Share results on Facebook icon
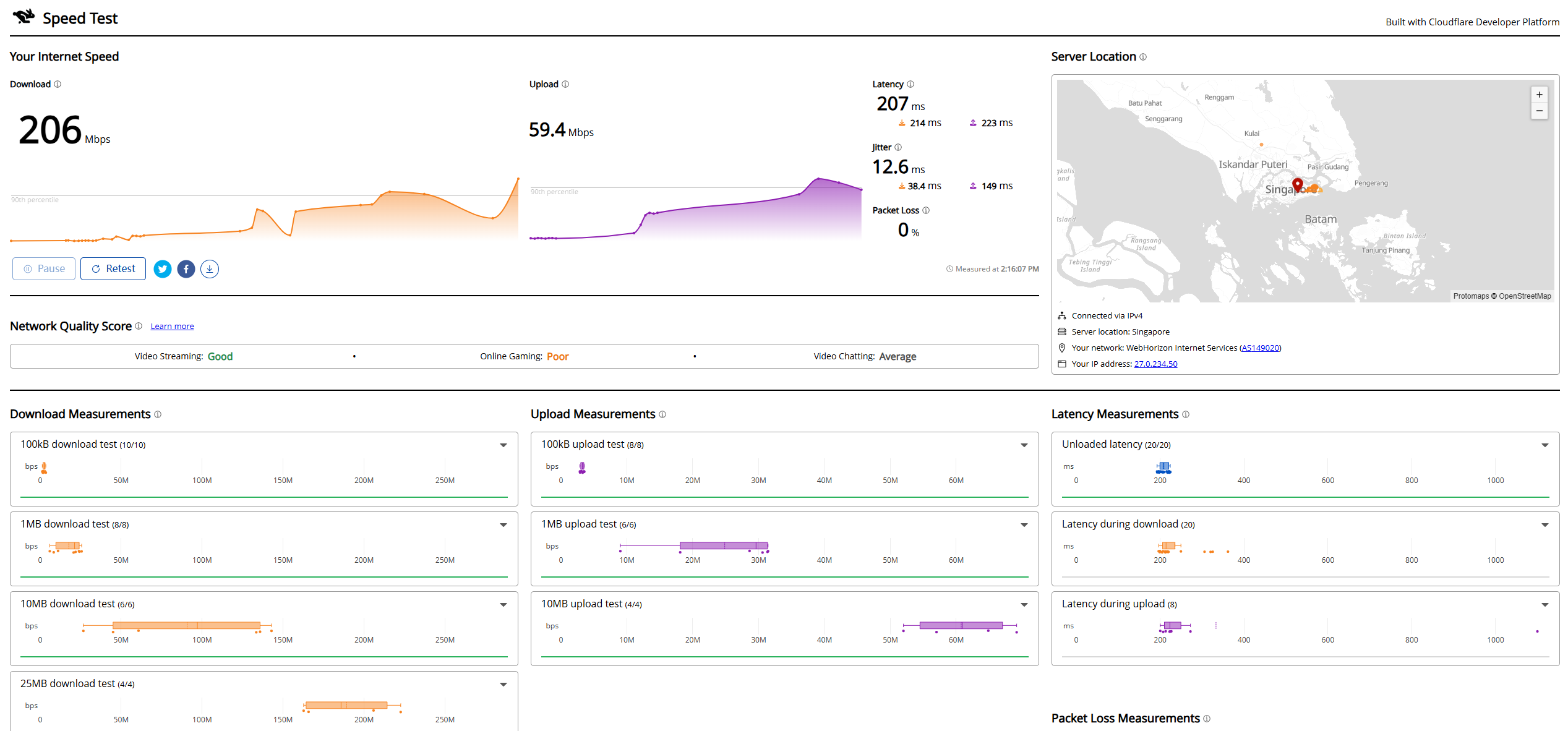 tap(186, 269)
